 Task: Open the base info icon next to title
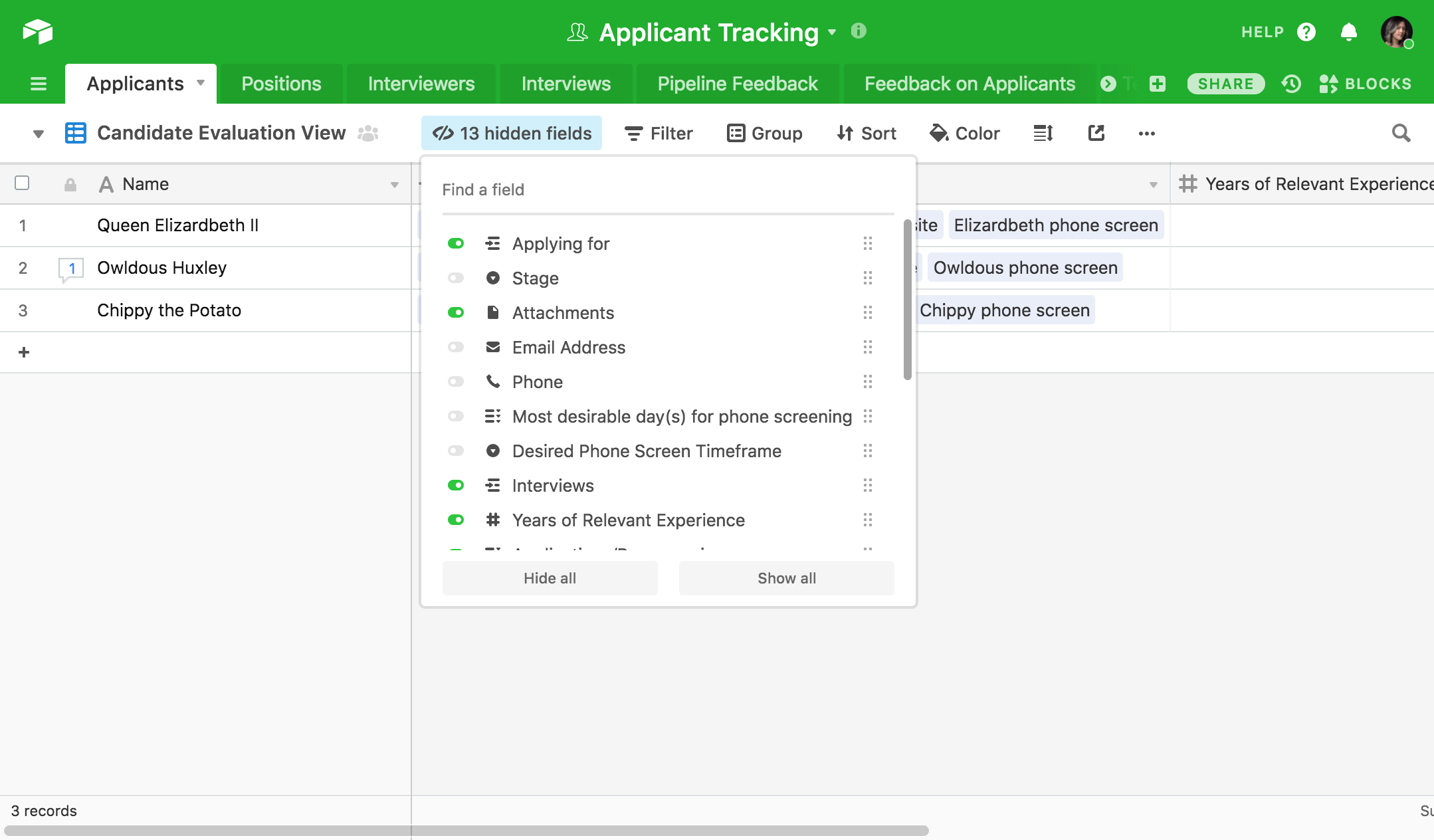[859, 31]
